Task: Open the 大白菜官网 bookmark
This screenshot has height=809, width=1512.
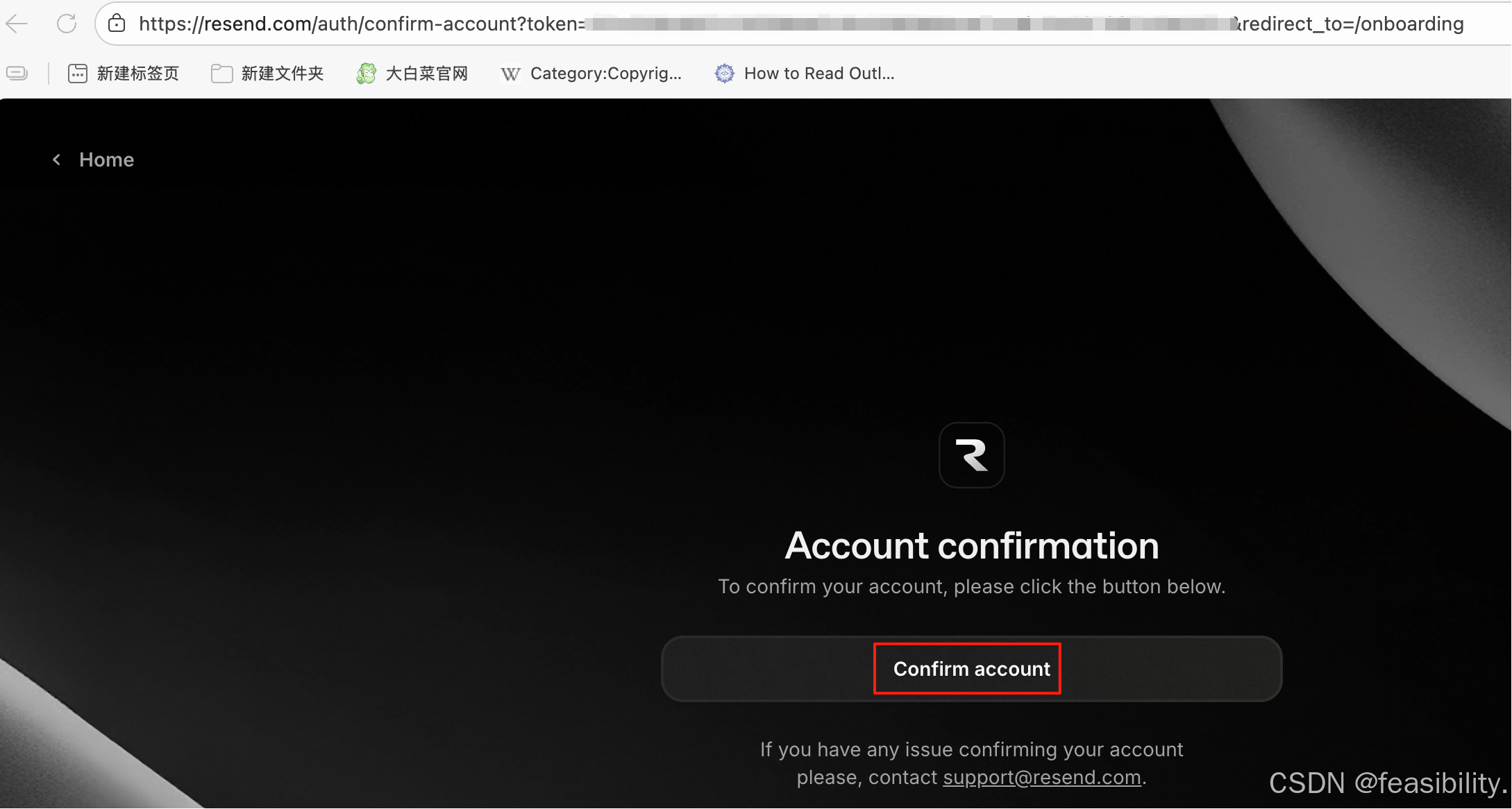Action: pos(426,74)
